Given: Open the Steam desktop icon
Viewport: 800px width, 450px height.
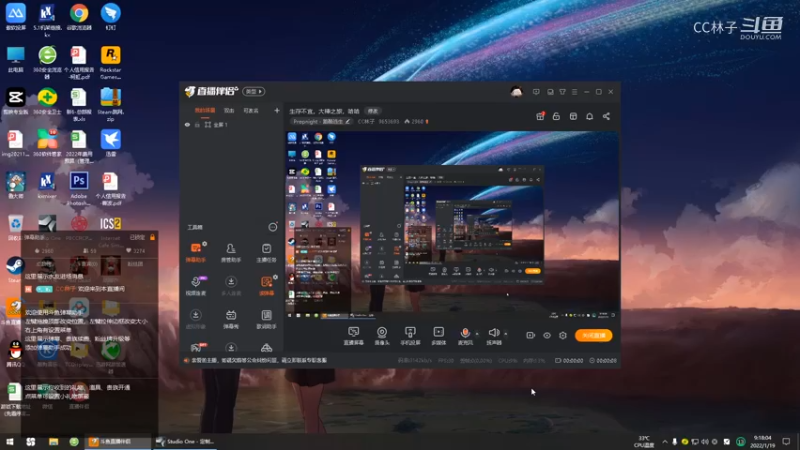Looking at the screenshot, I should click(15, 269).
